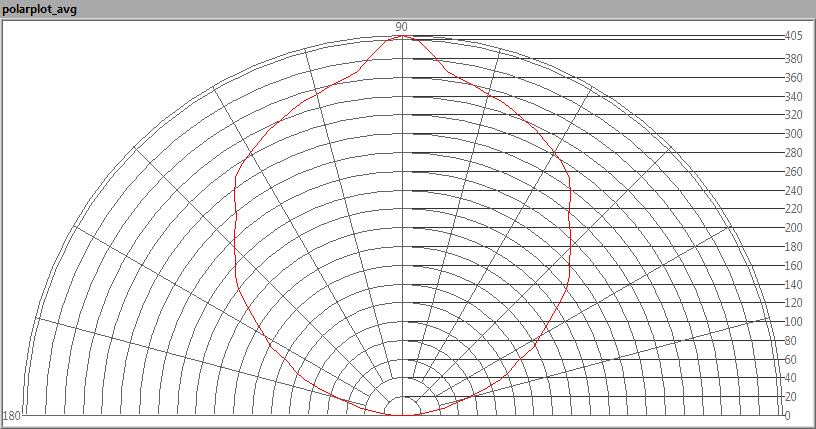This screenshot has width=816, height=429.
Task: Select the 300 radial scale label
Action: [x=793, y=134]
